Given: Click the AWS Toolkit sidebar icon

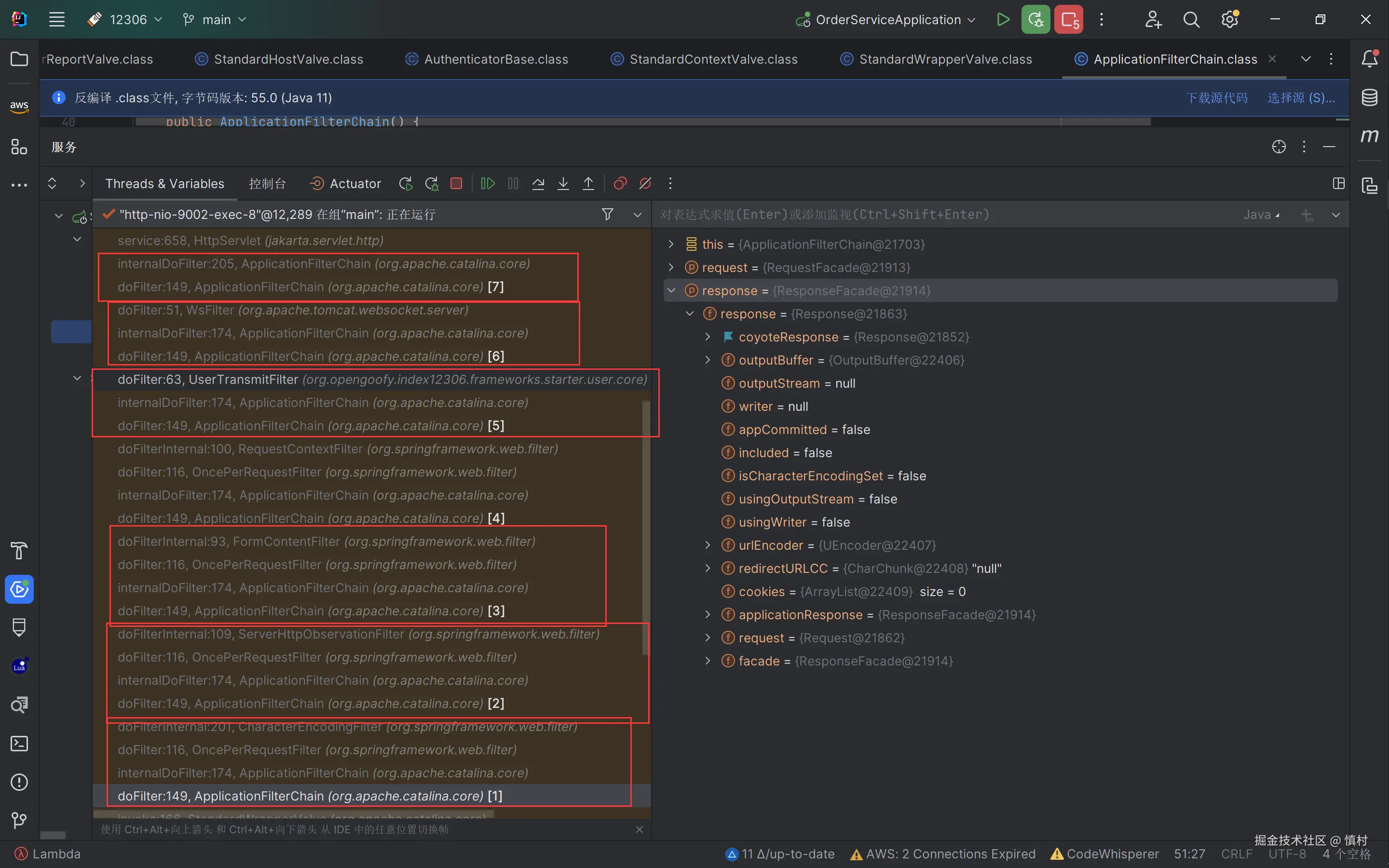Looking at the screenshot, I should click(19, 106).
